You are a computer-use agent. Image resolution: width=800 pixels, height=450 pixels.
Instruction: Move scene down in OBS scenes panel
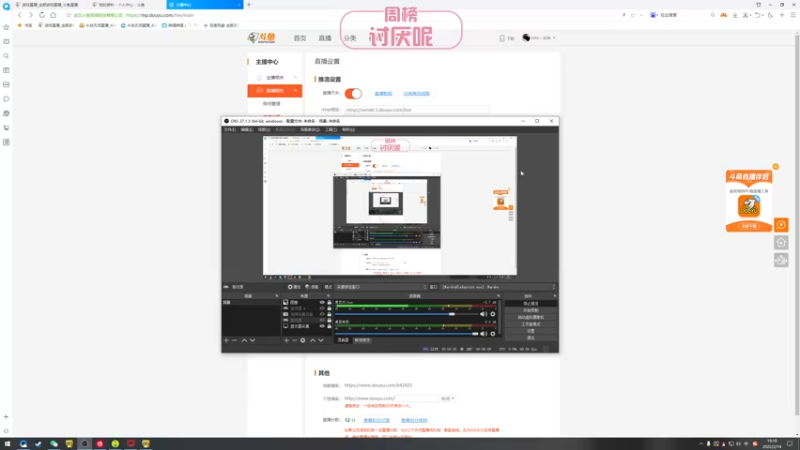[x=252, y=340]
